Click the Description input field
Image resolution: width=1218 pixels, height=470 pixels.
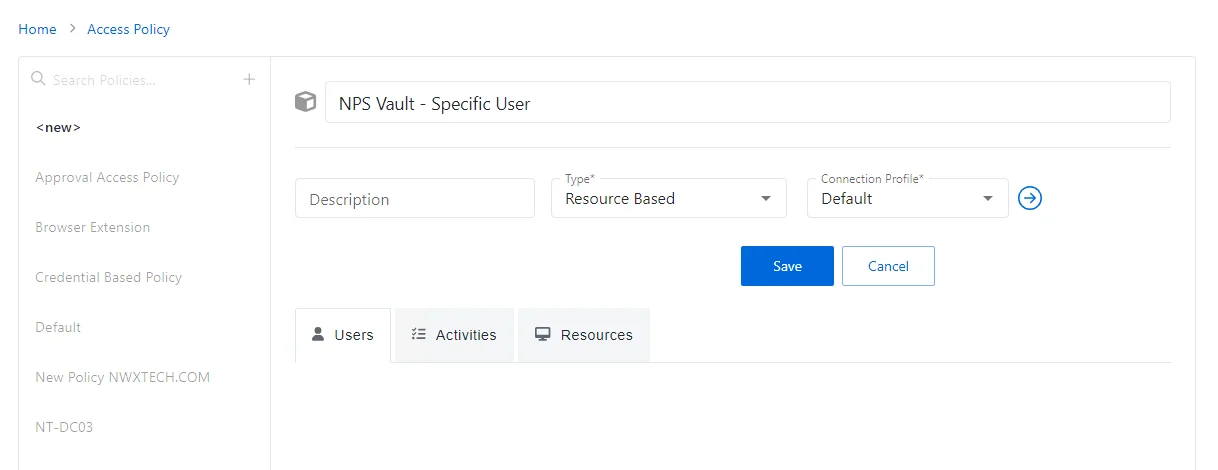tap(415, 198)
